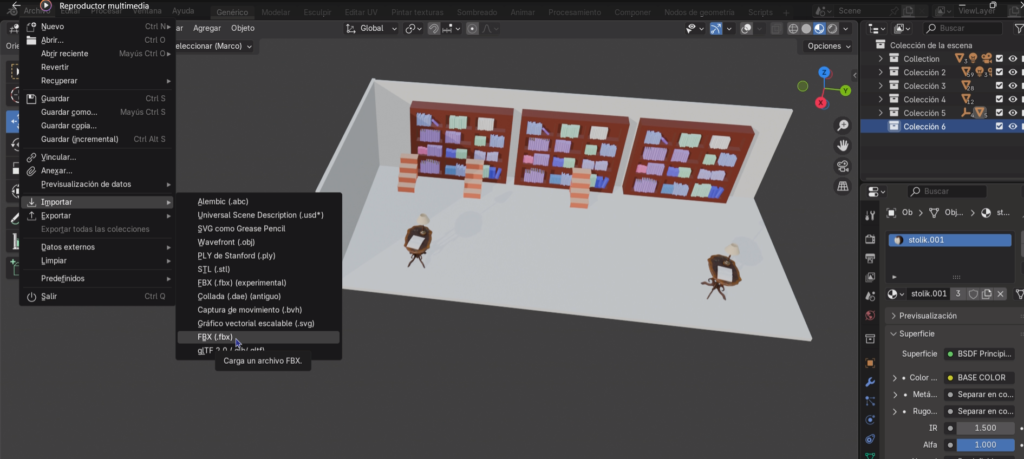
Task: Click the BASE COLOR texture button
Action: point(980,378)
